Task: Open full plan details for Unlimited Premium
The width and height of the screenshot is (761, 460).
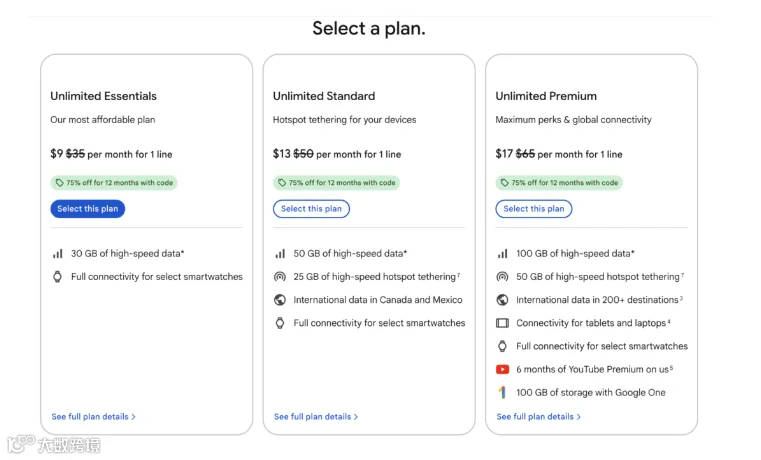Action: (538, 417)
